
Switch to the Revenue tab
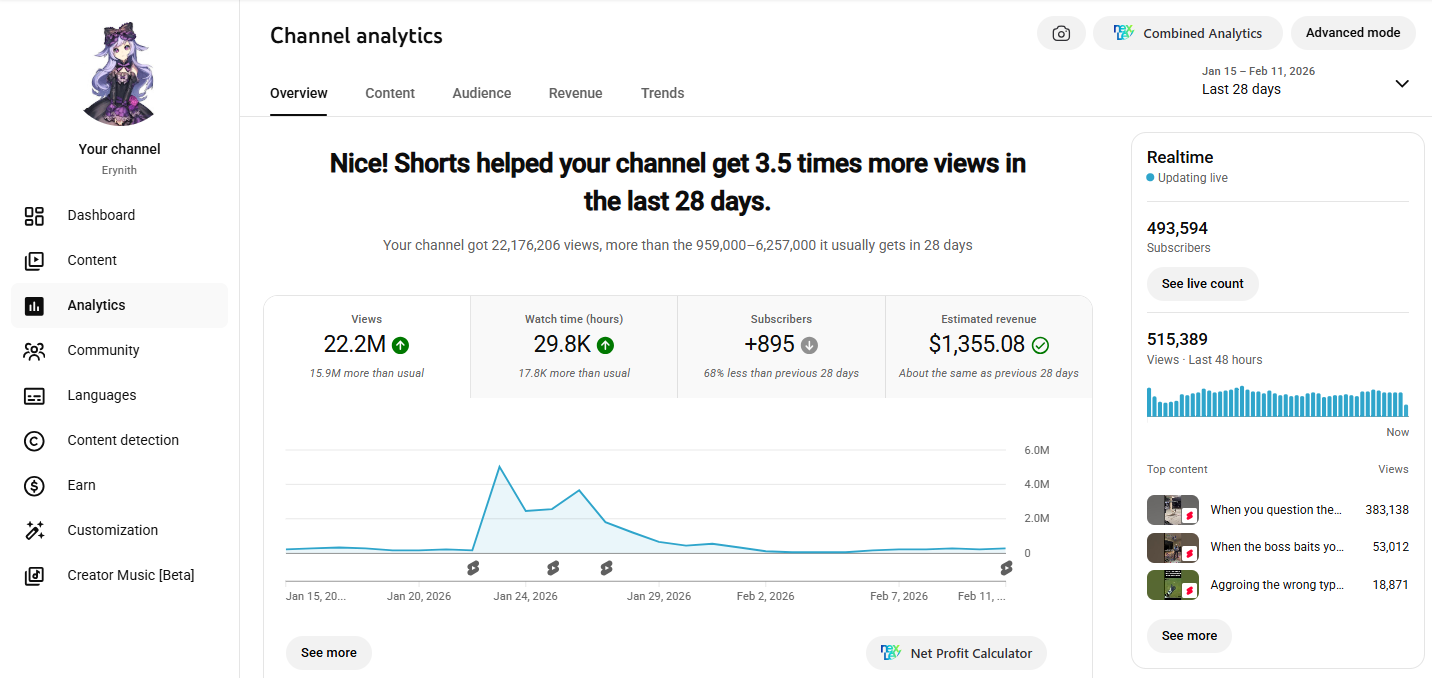coord(576,93)
